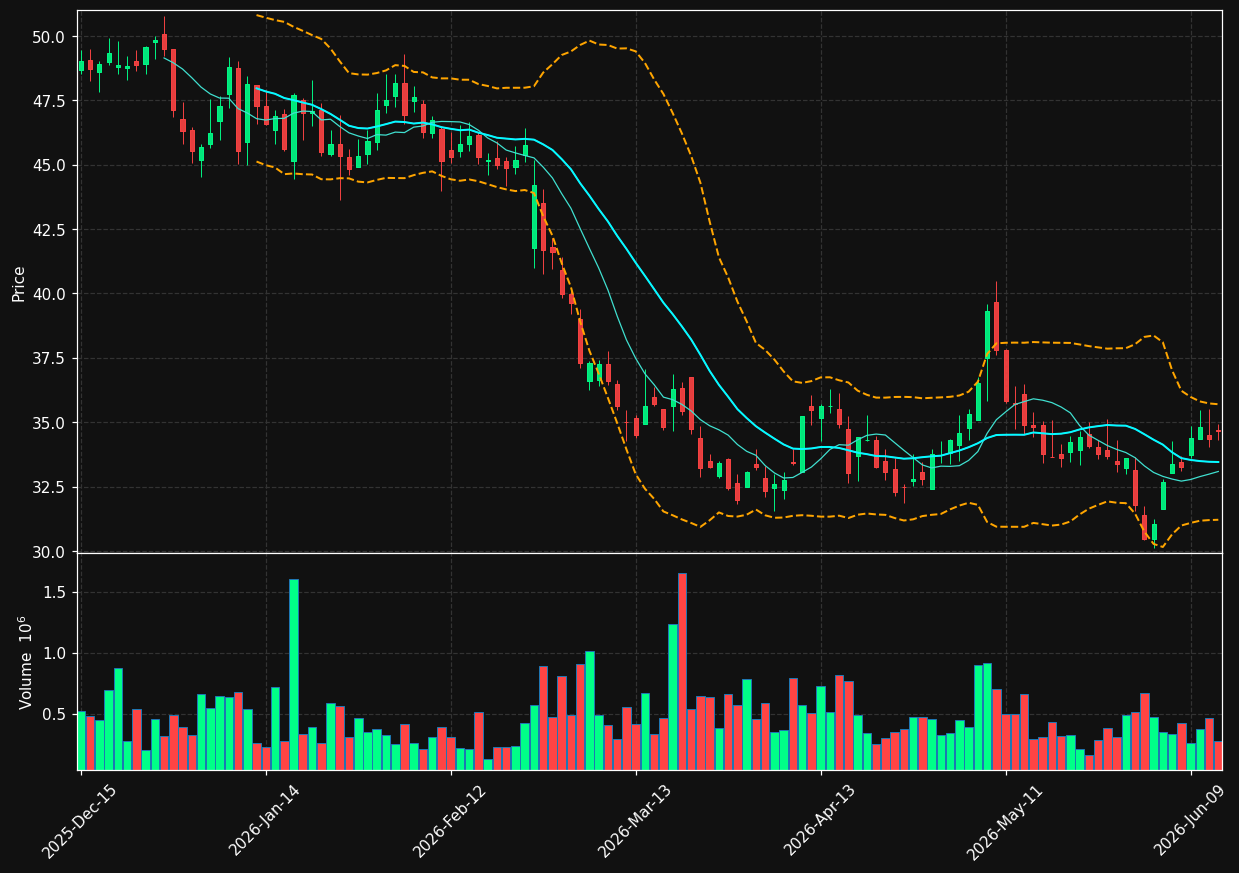
Task: Click the 40.0 price axis label
Action: (x=48, y=294)
